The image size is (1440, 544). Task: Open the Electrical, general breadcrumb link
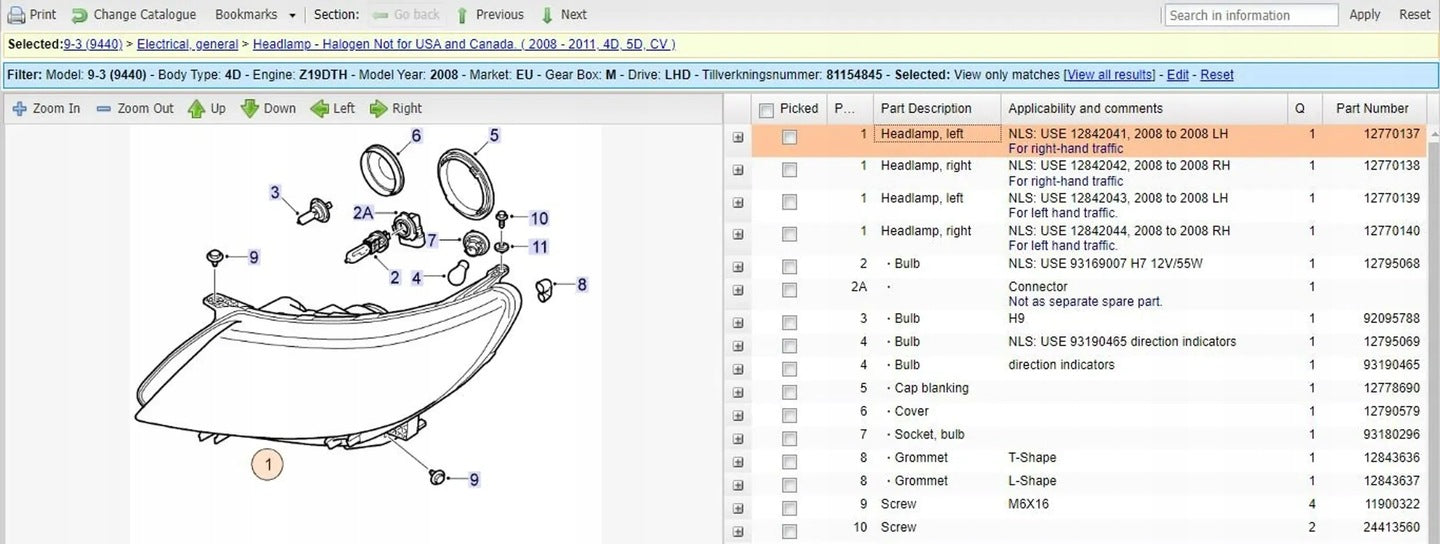point(187,44)
